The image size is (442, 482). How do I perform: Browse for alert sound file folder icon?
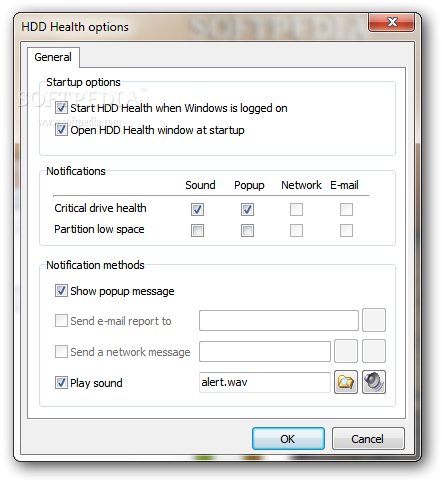[346, 382]
